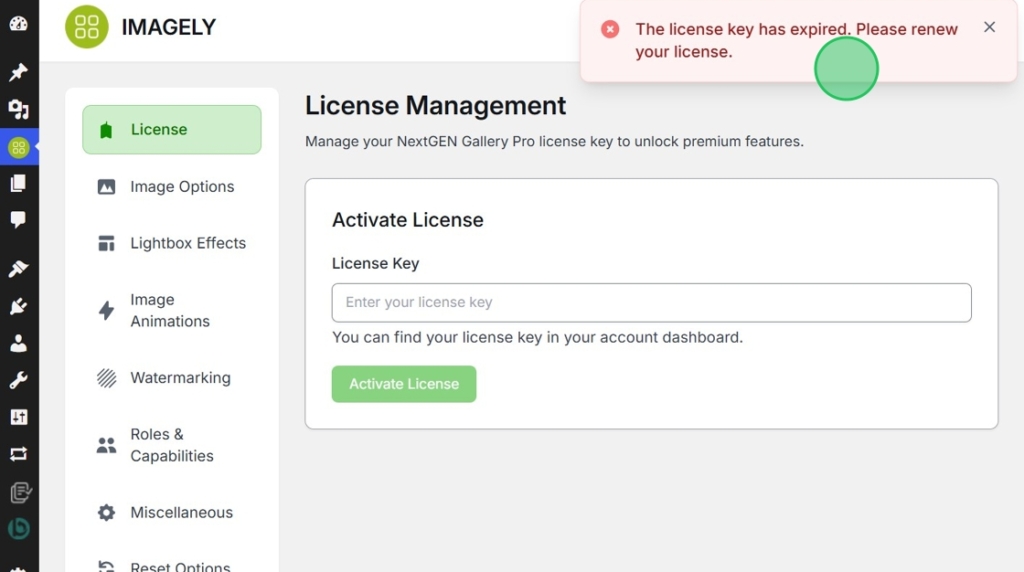1024x572 pixels.
Task: Open Appearance paintbrush icon
Action: (18, 268)
